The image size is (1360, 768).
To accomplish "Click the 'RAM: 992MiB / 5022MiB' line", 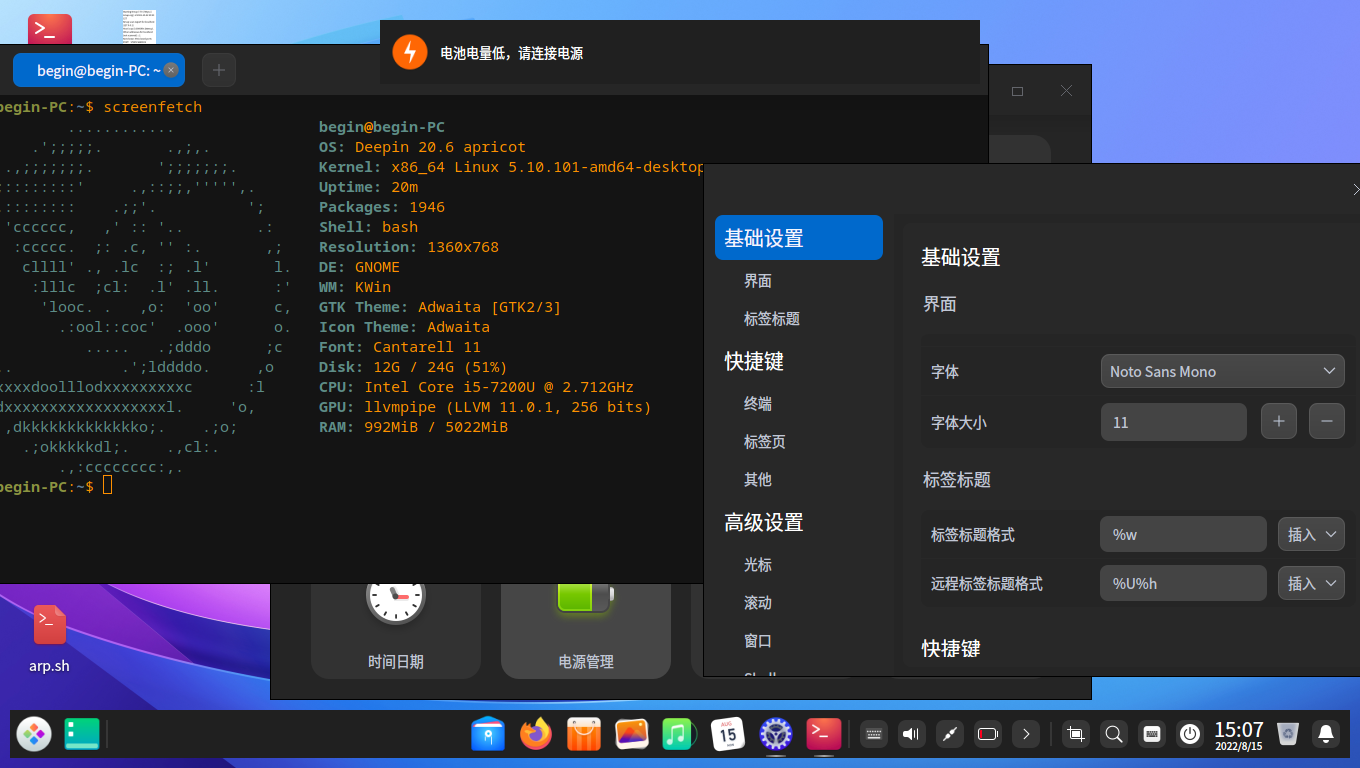I will pos(413,427).
